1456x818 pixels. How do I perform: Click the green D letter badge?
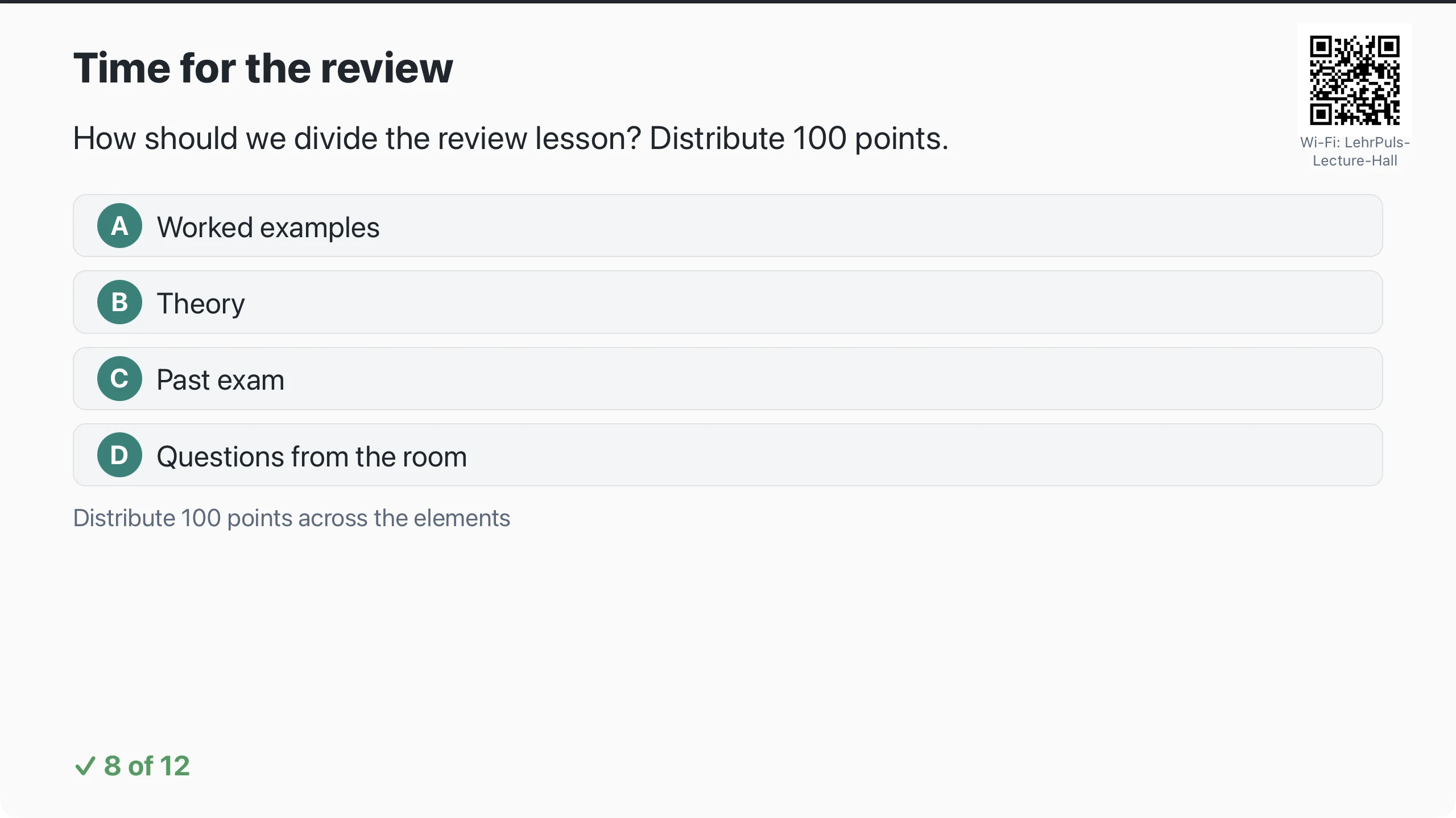click(119, 455)
